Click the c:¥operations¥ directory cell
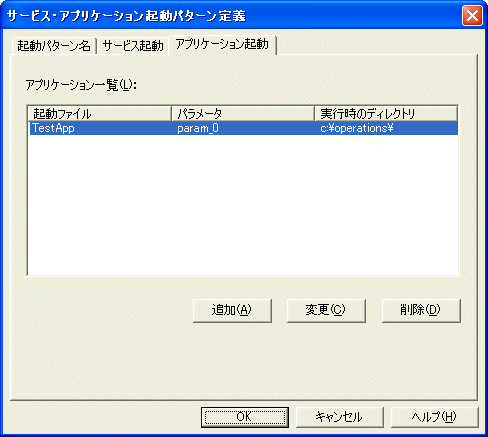The image size is (488, 437). coord(357,128)
